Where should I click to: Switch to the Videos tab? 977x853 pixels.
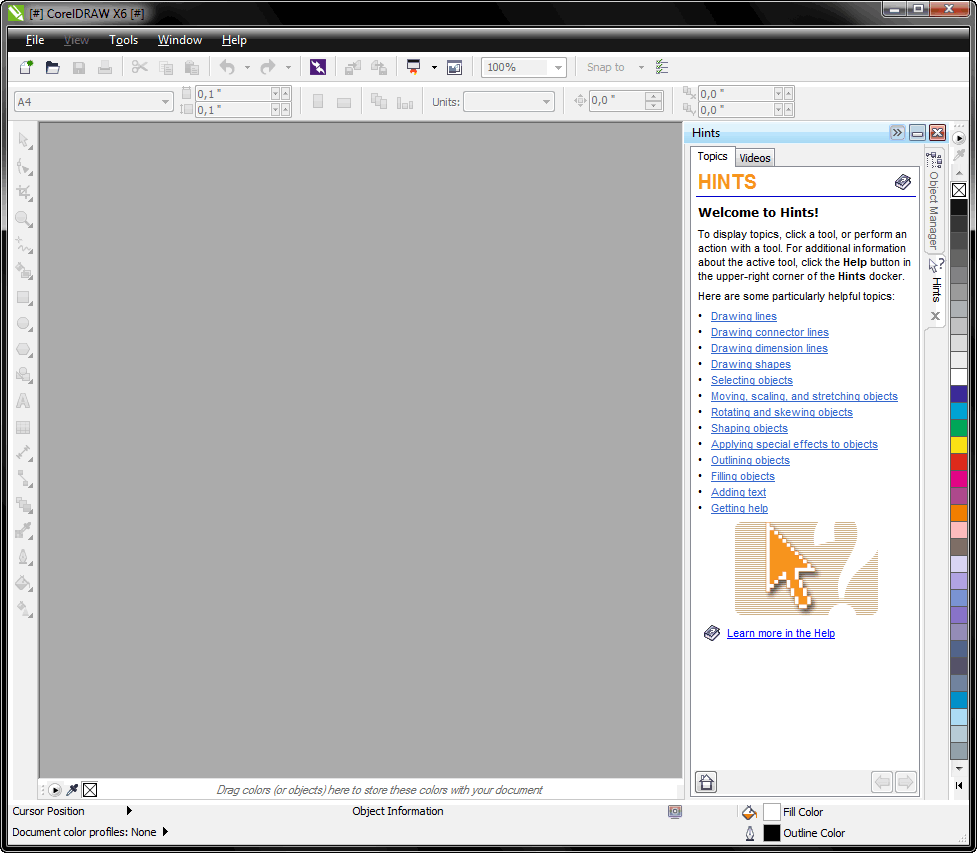click(x=755, y=158)
